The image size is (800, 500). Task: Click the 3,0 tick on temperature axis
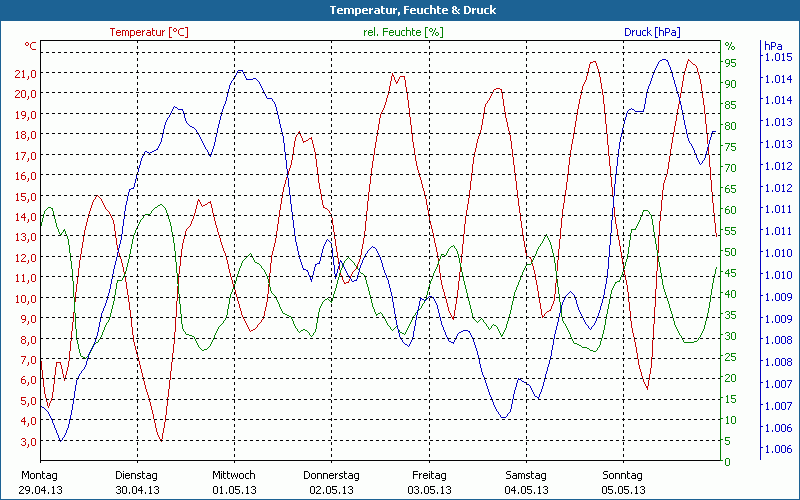click(27, 441)
